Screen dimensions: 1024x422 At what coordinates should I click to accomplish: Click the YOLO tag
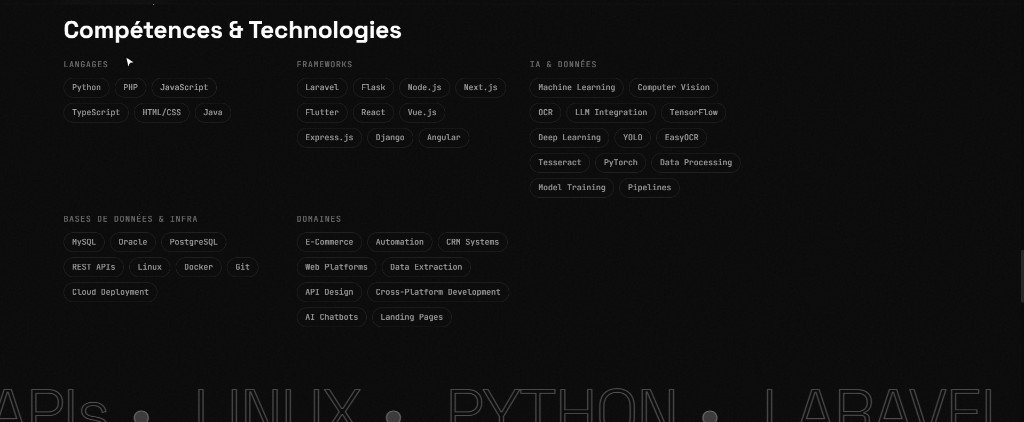click(x=633, y=138)
